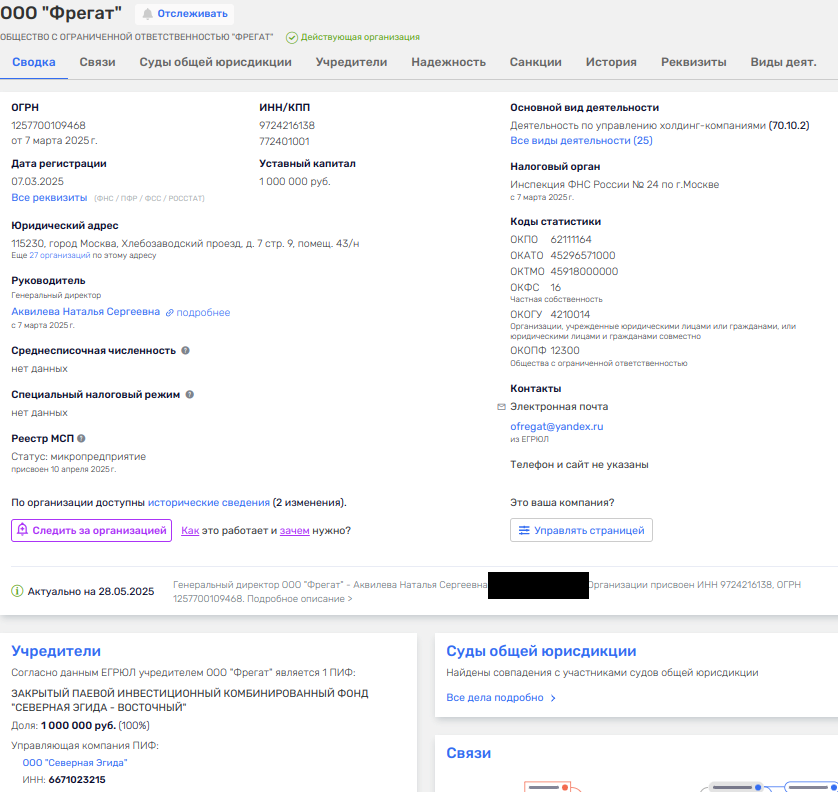This screenshot has height=792, width=838.
Task: Click the green Действующая организация check icon
Action: [292, 37]
